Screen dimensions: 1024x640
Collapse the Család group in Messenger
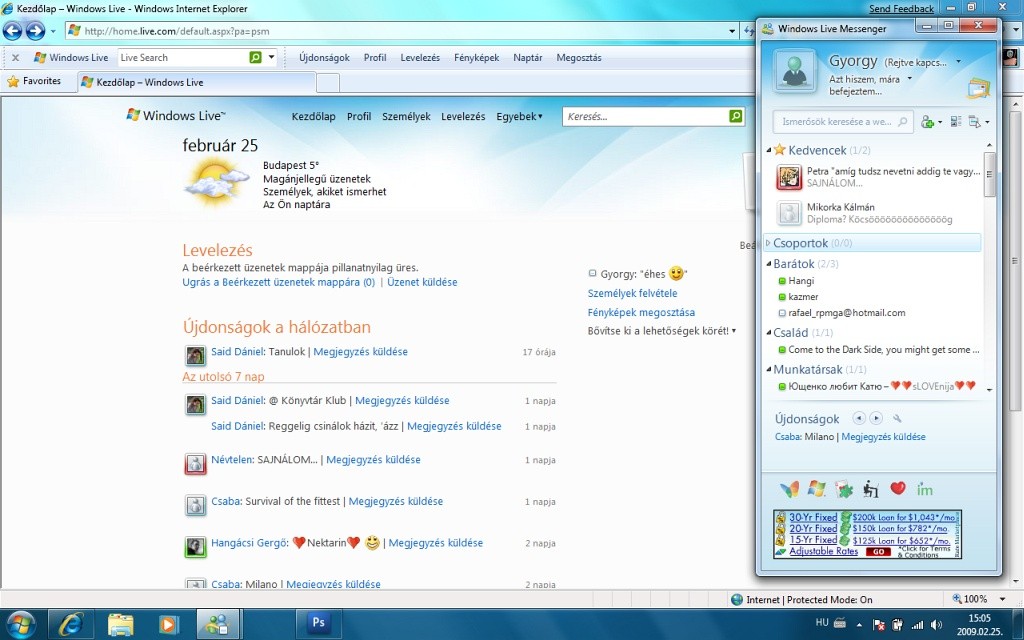point(769,332)
